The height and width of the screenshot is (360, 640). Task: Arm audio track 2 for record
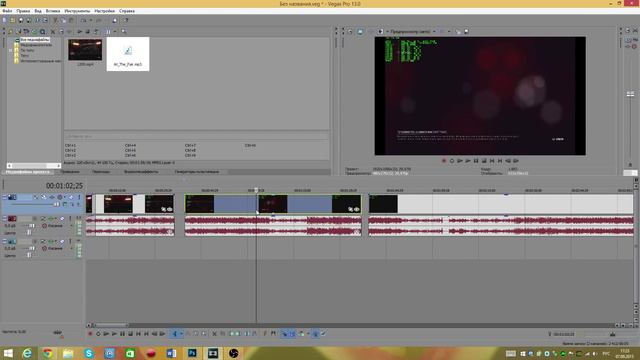click(35, 219)
